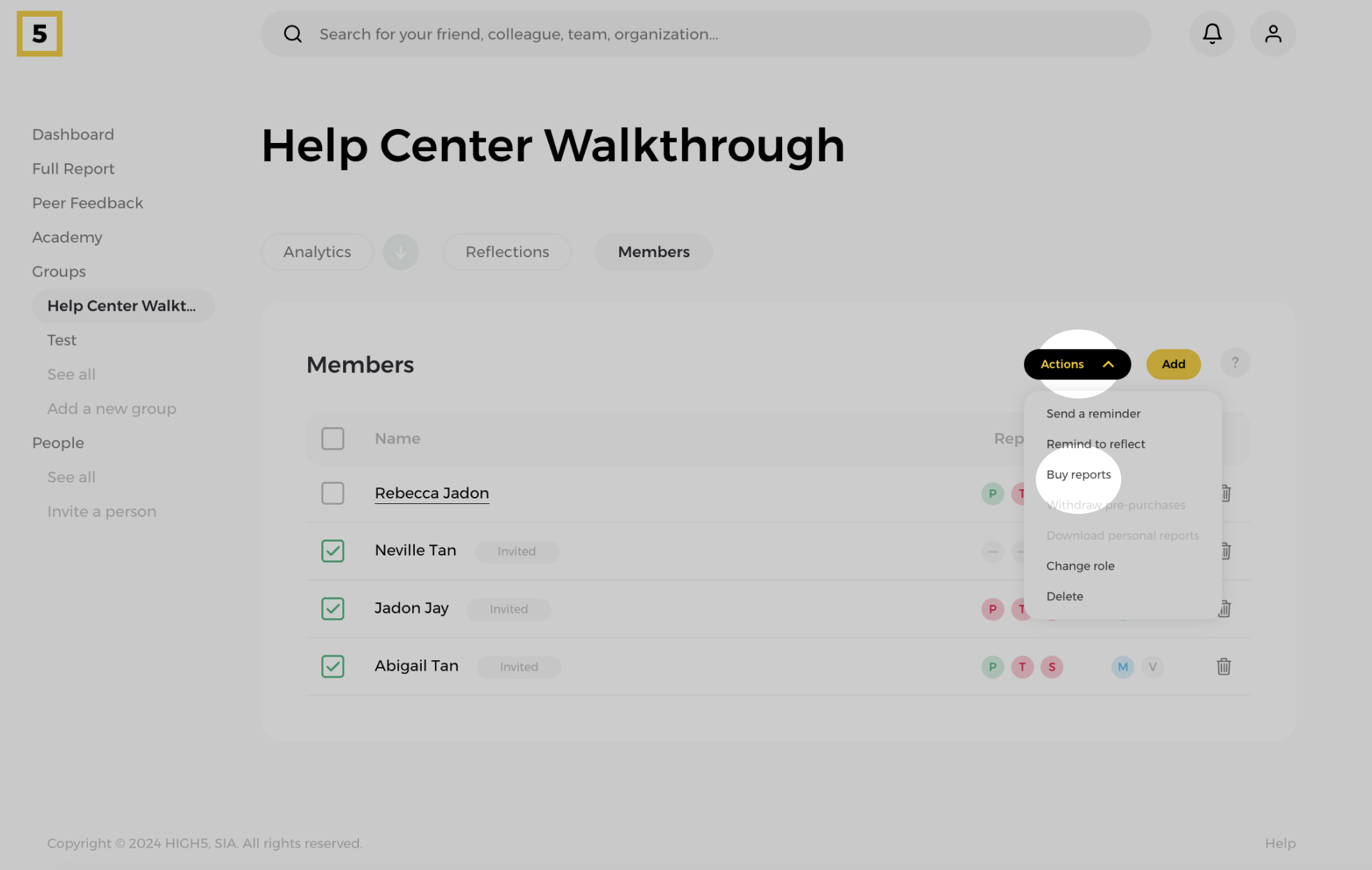This screenshot has height=870, width=1372.
Task: Click Abigail Tan's red S strength badge
Action: [1051, 666]
